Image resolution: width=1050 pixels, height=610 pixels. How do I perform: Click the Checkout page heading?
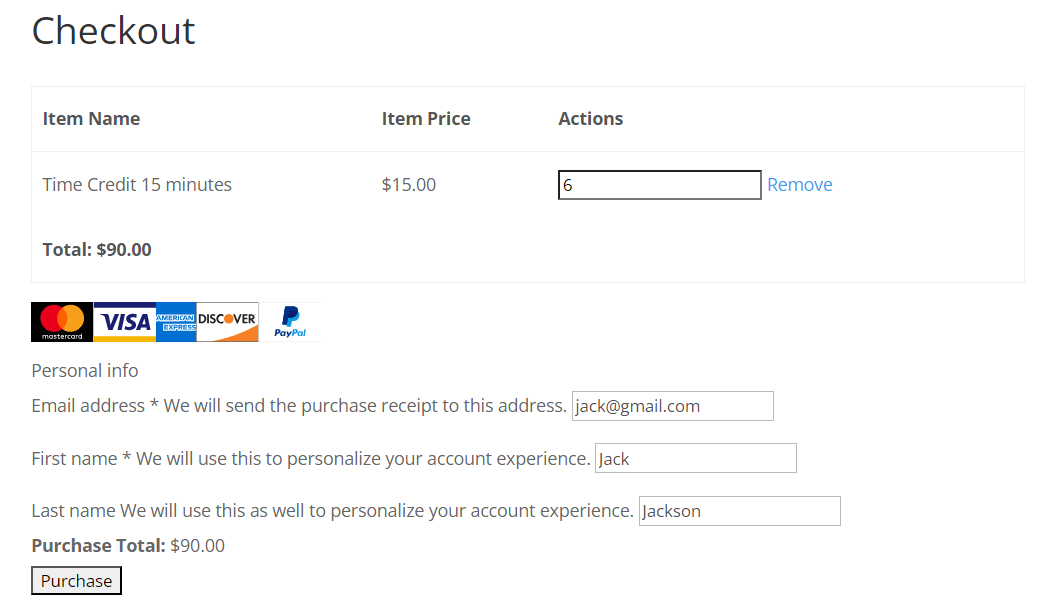coord(113,31)
